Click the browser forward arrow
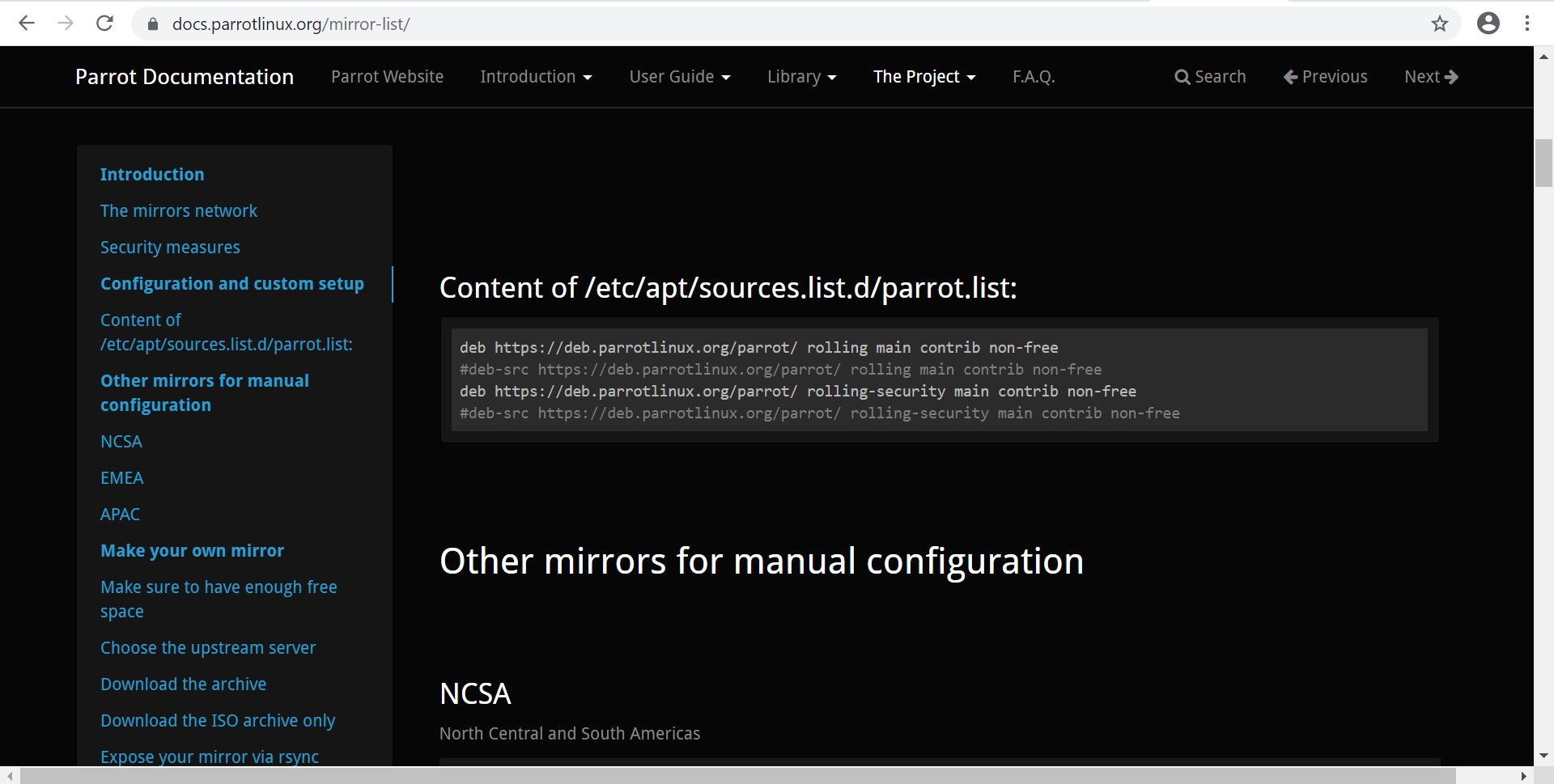This screenshot has width=1554, height=784. pyautogui.click(x=66, y=23)
